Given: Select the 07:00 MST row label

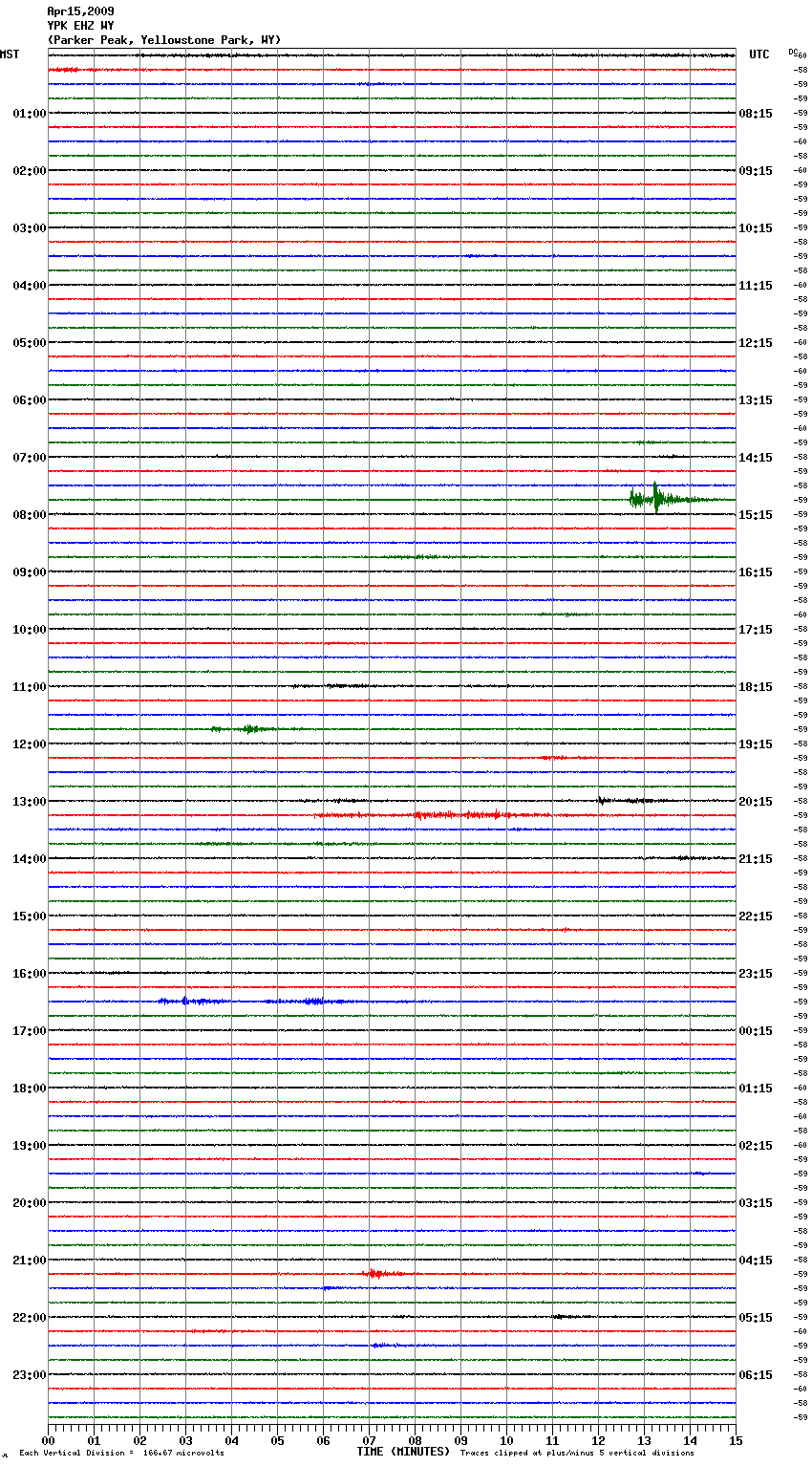Looking at the screenshot, I should [30, 458].
